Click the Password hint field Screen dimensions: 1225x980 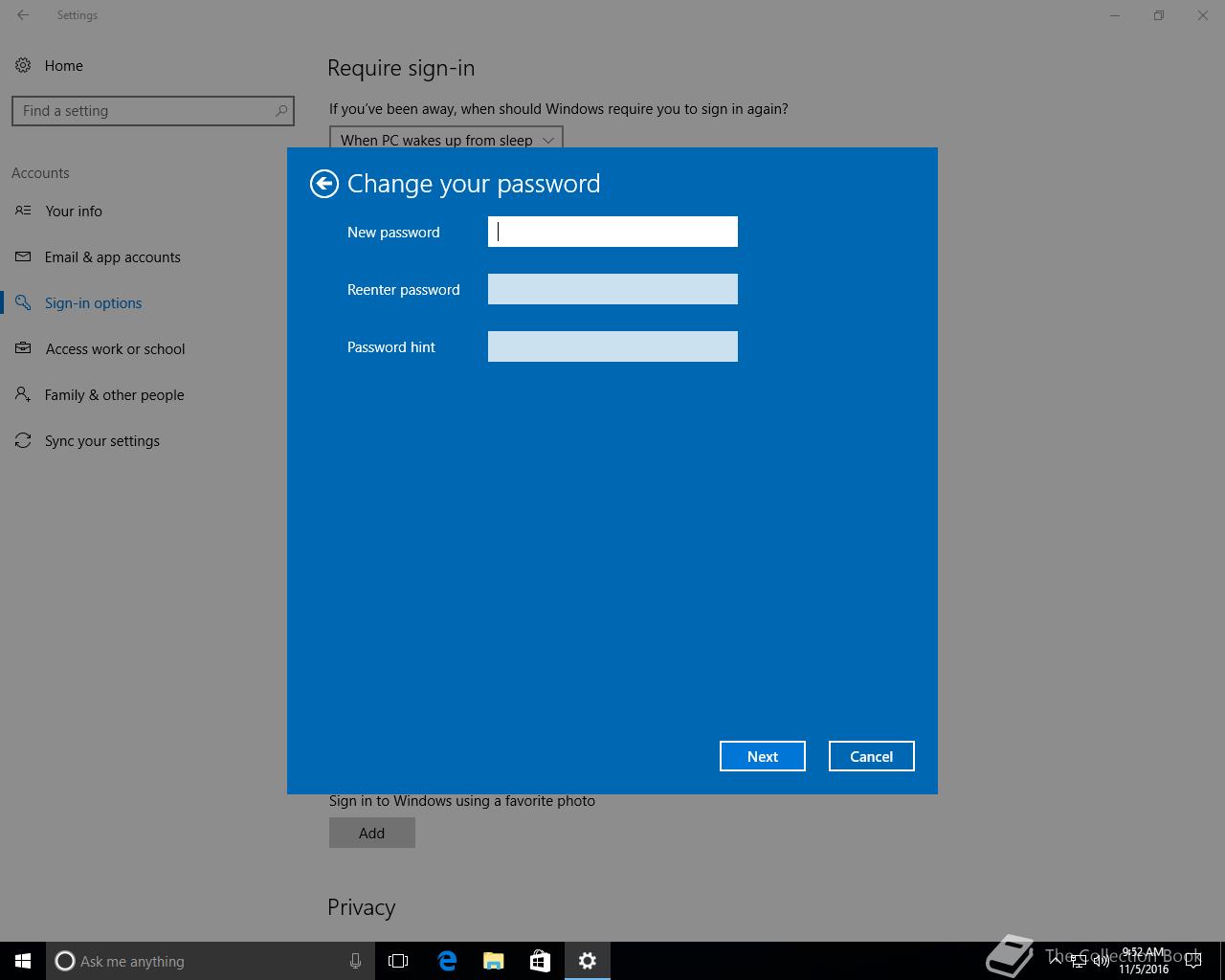612,346
